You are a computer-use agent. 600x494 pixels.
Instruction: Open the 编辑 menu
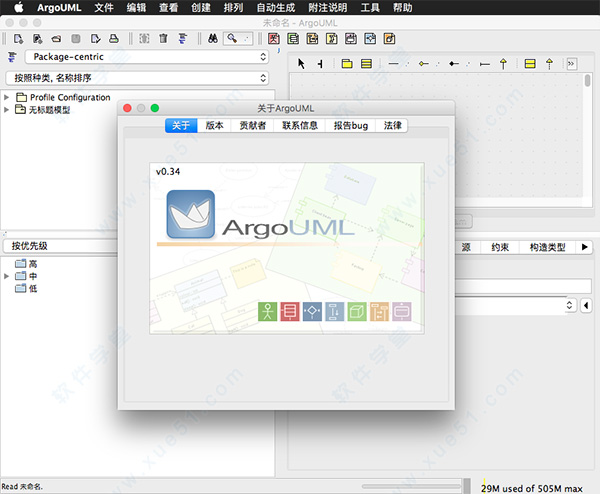point(136,8)
